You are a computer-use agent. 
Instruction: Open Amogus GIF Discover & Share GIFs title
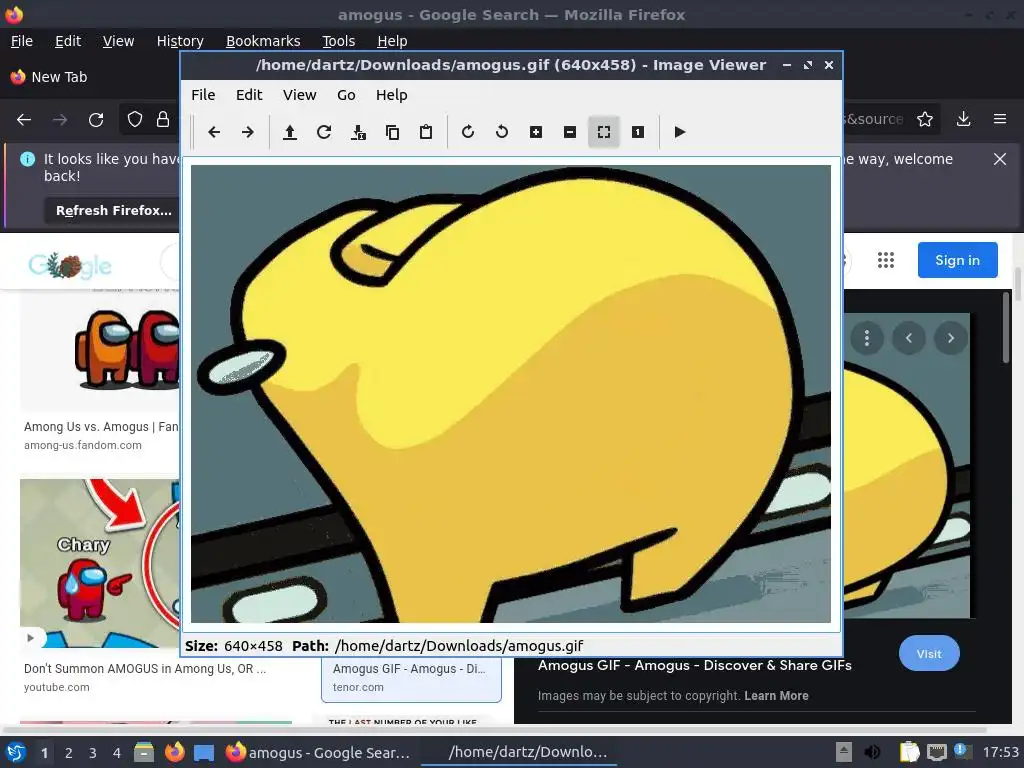695,665
